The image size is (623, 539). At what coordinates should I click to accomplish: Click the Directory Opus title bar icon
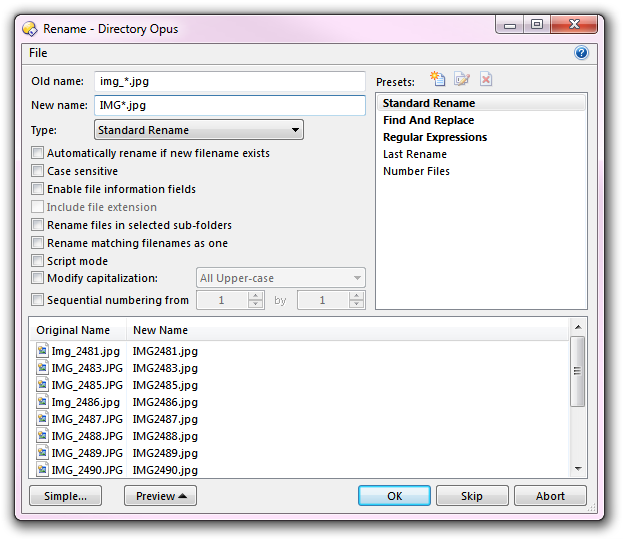tap(30, 29)
